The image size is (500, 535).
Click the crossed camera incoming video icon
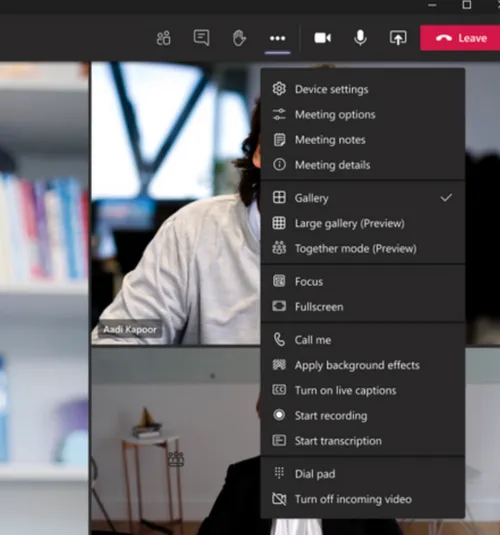(x=279, y=499)
